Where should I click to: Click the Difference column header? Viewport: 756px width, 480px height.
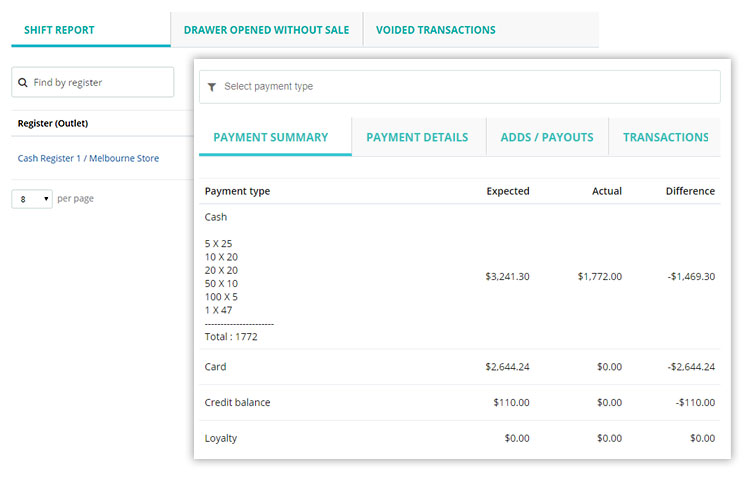click(x=690, y=191)
